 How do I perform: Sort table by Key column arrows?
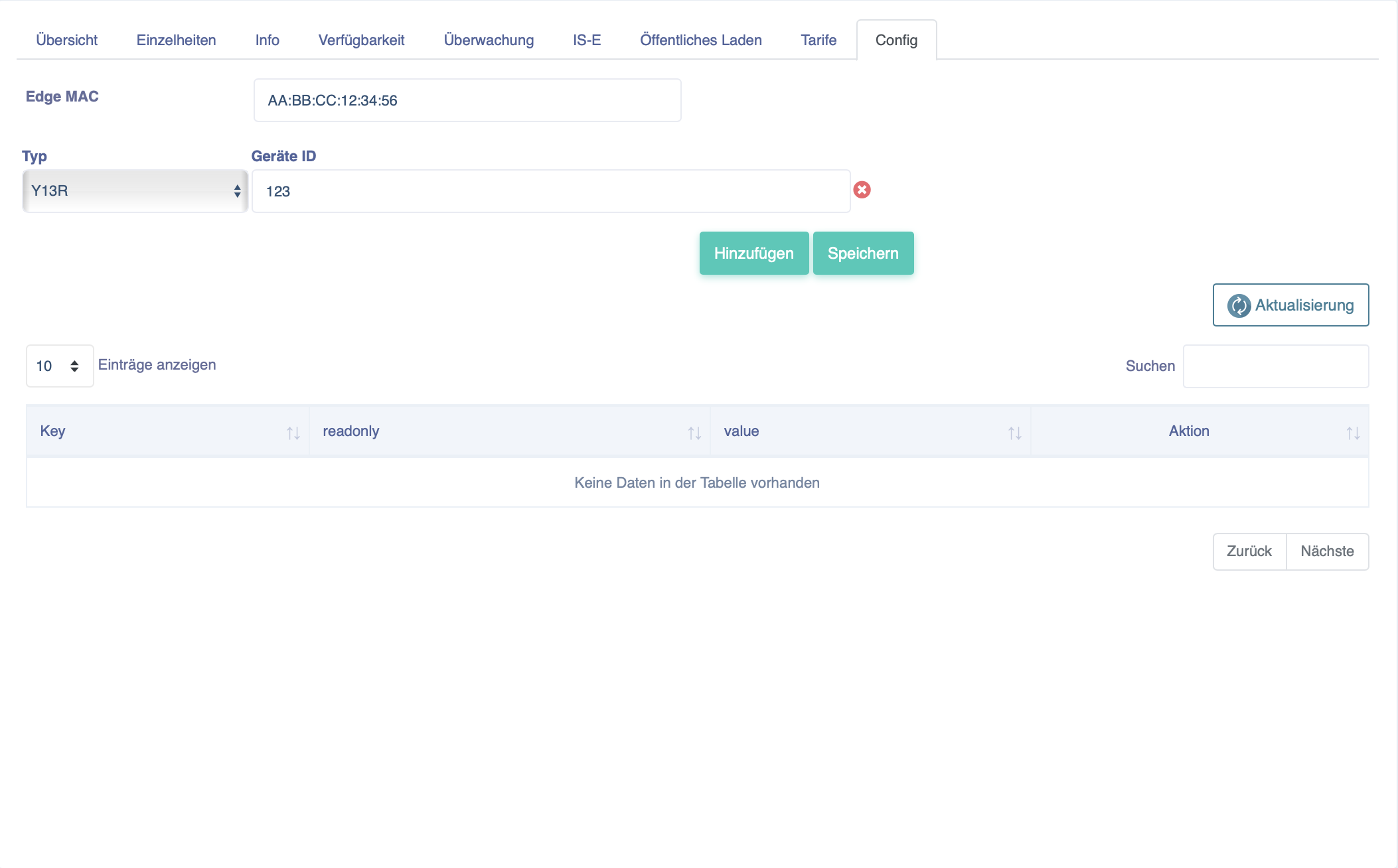(x=293, y=433)
